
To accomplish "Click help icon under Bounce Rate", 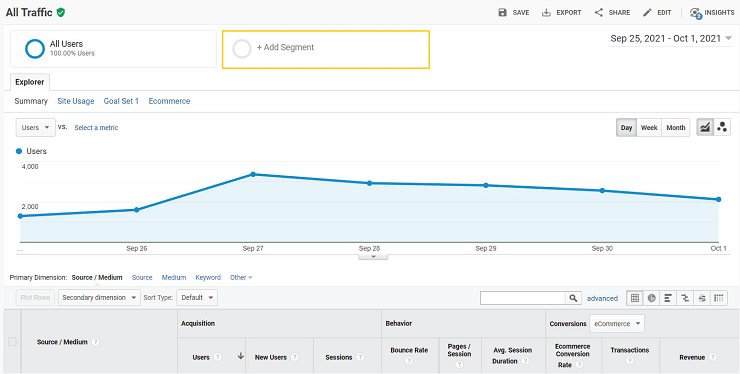I will (x=409, y=361).
